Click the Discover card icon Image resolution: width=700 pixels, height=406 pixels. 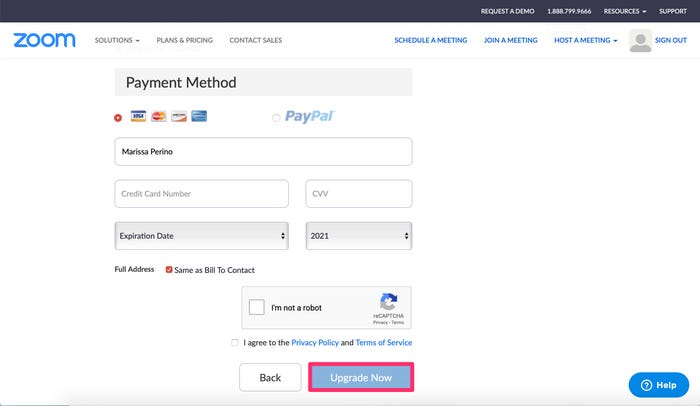tap(179, 117)
